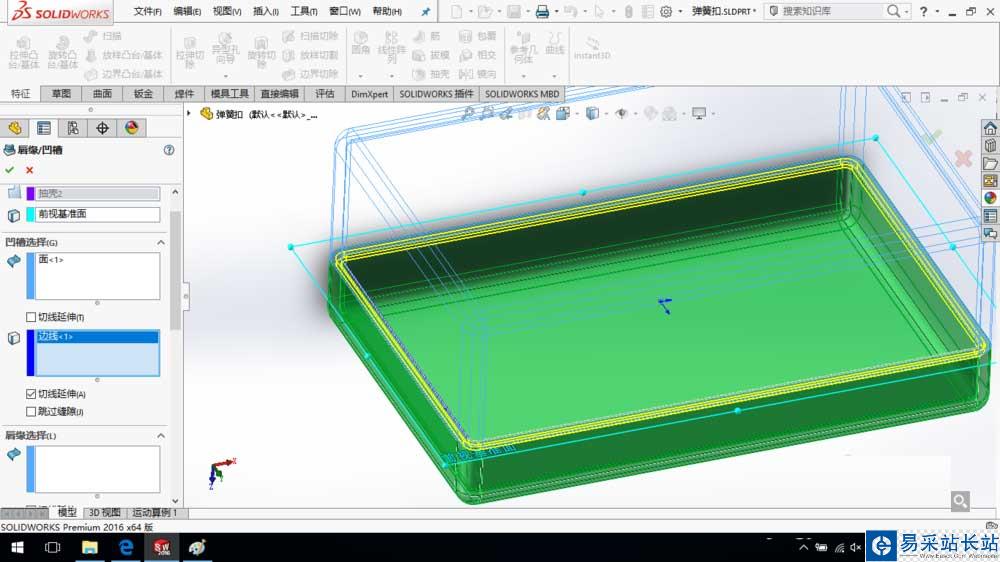Open the PropertyManager help question mark
This screenshot has width=1000, height=562.
(169, 150)
